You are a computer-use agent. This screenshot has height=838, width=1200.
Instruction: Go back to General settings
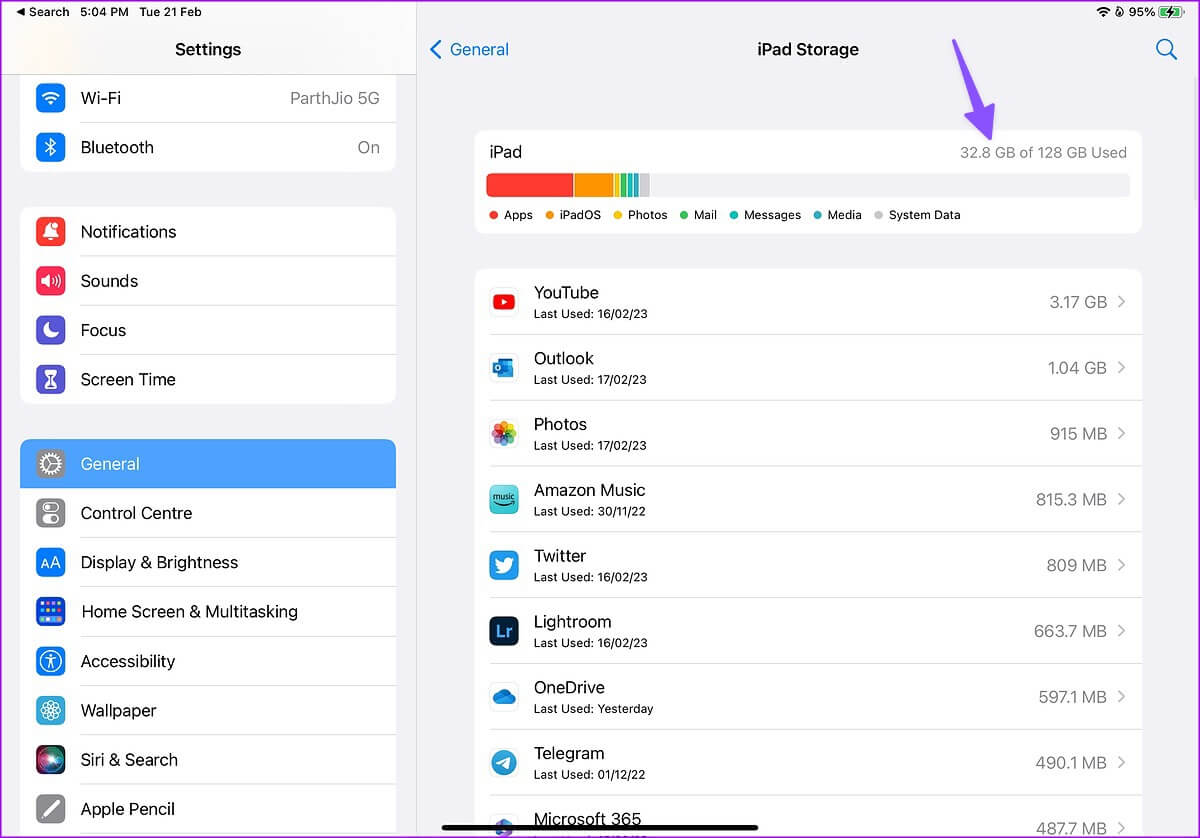469,49
